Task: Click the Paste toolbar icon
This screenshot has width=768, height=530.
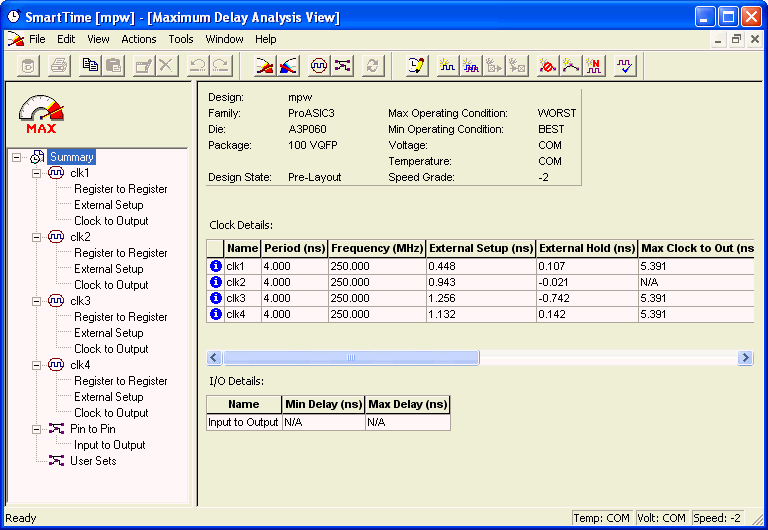Action: [114, 66]
